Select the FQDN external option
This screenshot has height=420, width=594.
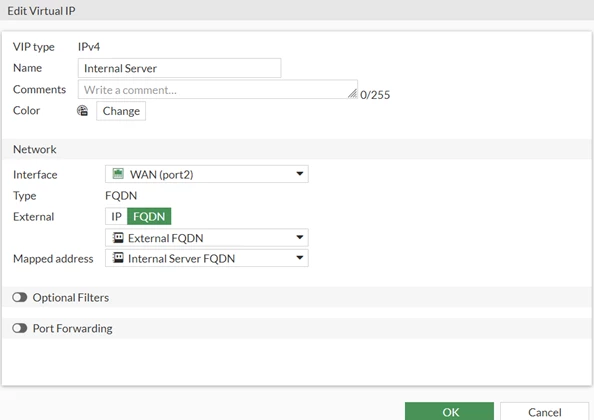[149, 216]
